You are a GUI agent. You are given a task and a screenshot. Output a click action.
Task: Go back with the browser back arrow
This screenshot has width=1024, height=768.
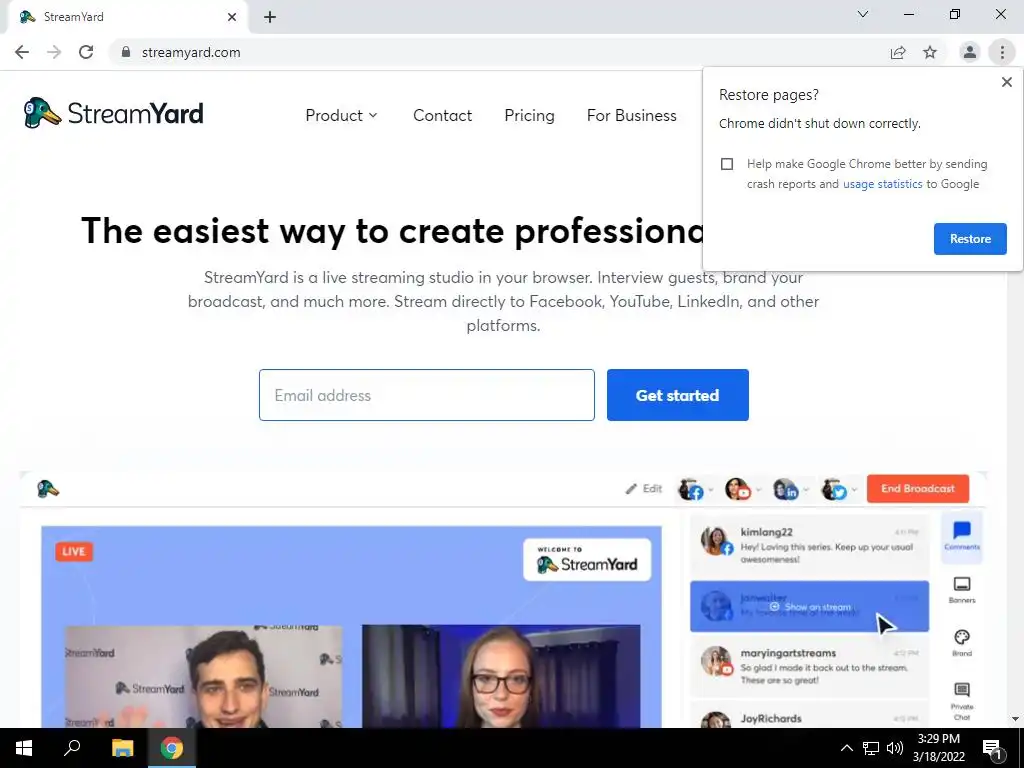[x=22, y=52]
